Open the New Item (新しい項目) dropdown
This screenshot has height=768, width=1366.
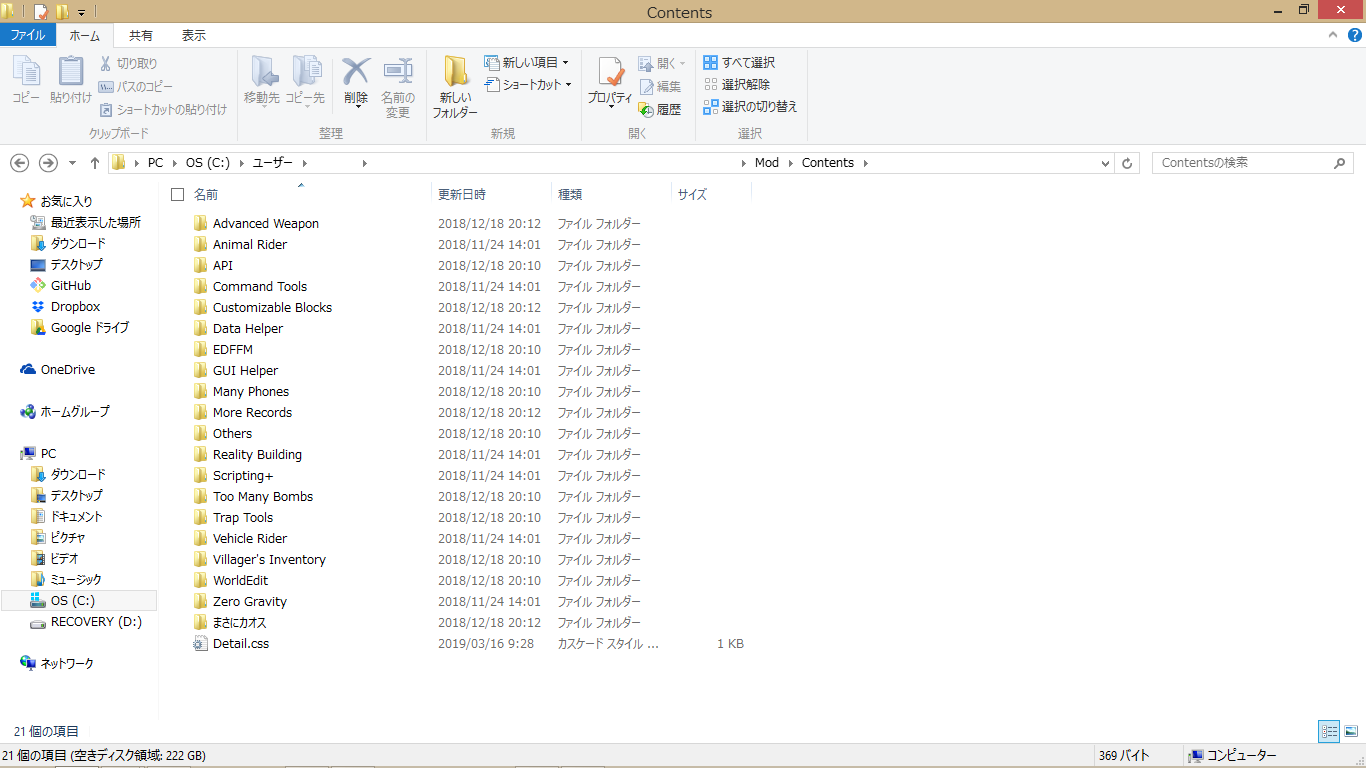tap(527, 63)
